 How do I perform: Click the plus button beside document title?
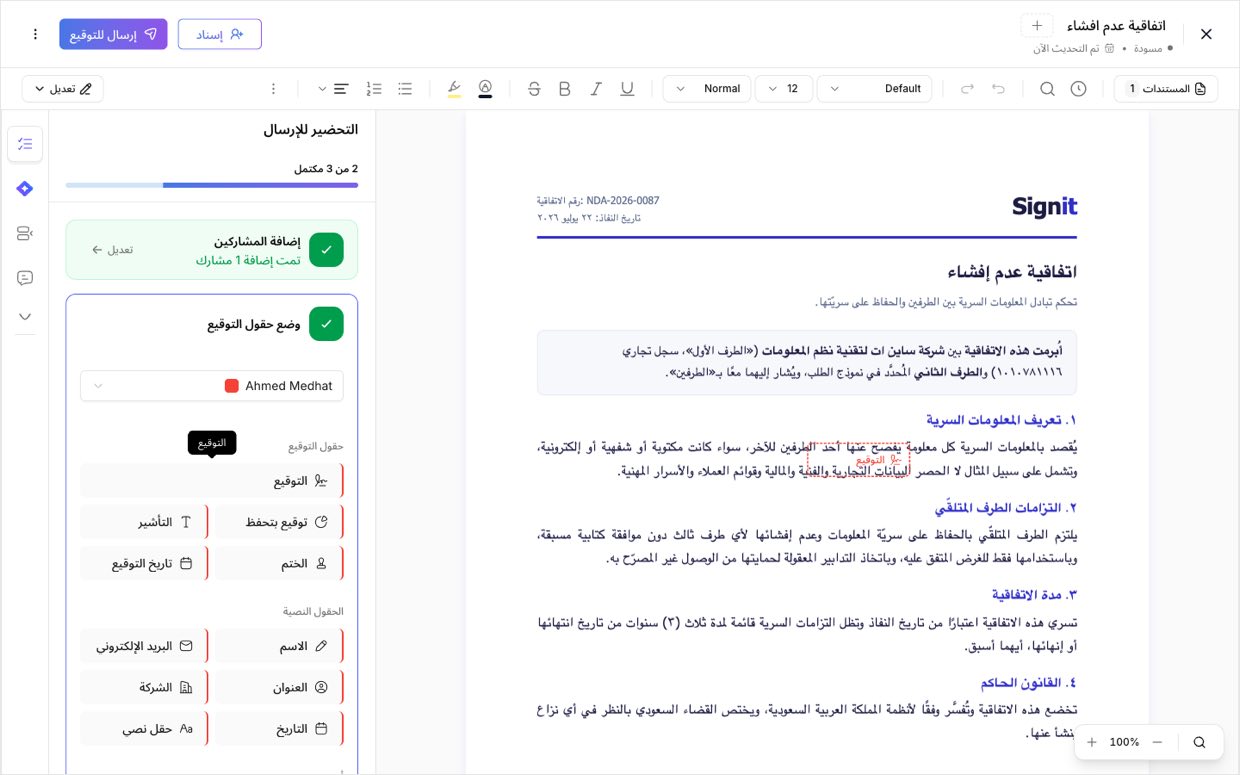click(x=1037, y=25)
